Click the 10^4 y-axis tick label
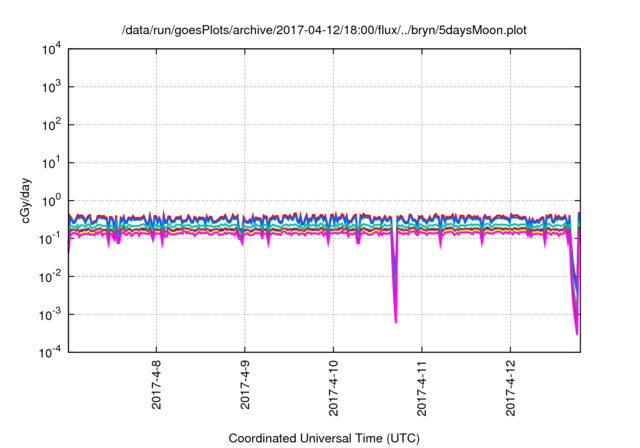 coord(52,50)
